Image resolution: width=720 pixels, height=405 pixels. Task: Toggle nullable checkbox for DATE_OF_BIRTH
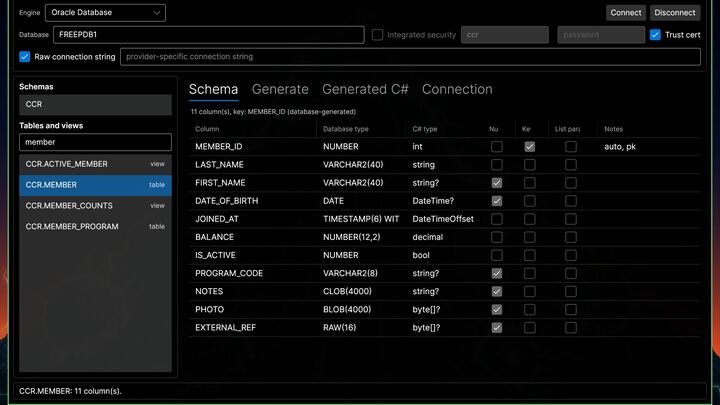tap(497, 201)
